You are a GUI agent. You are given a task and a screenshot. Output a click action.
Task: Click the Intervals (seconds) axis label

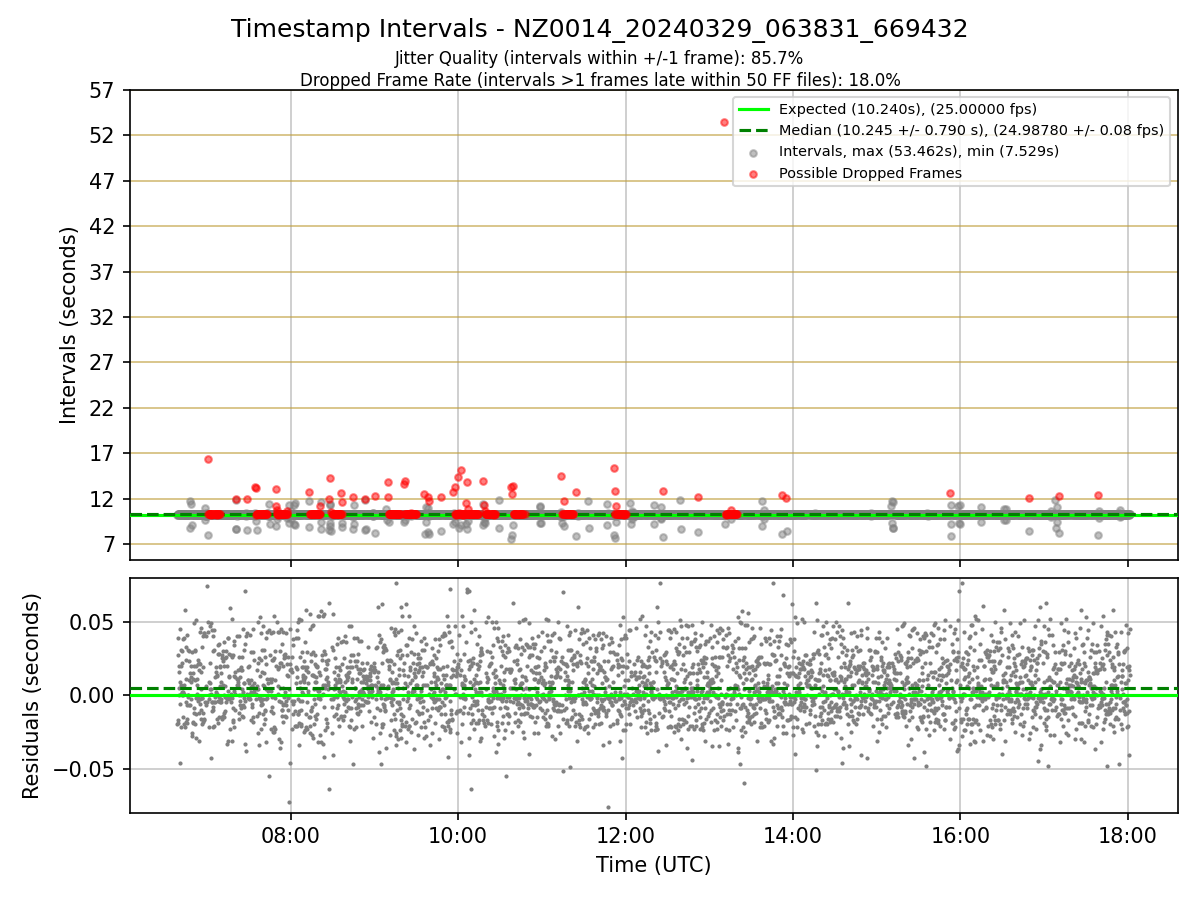[68, 325]
